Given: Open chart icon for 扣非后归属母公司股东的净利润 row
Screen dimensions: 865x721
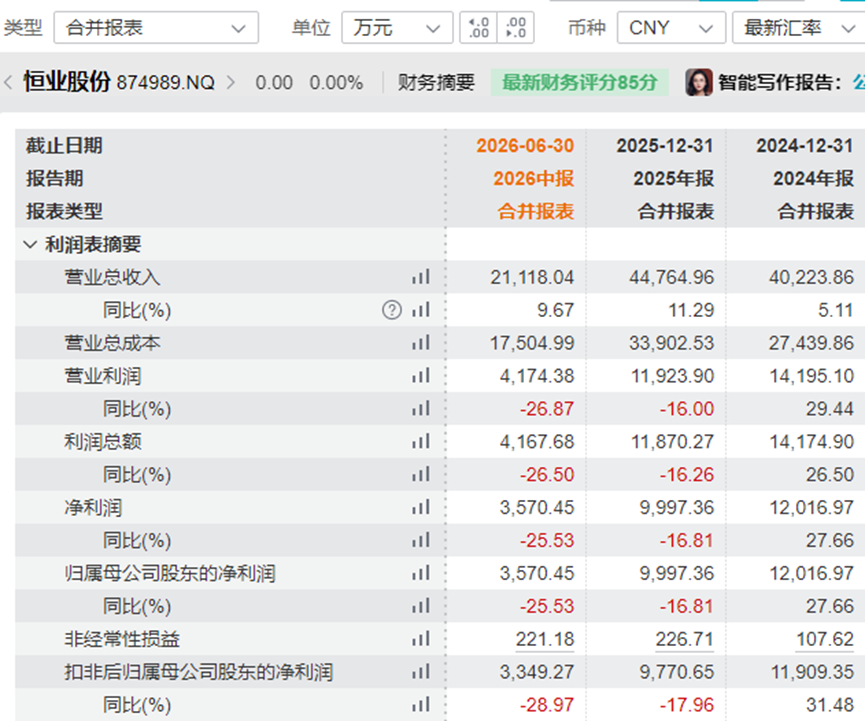Looking at the screenshot, I should coord(420,672).
